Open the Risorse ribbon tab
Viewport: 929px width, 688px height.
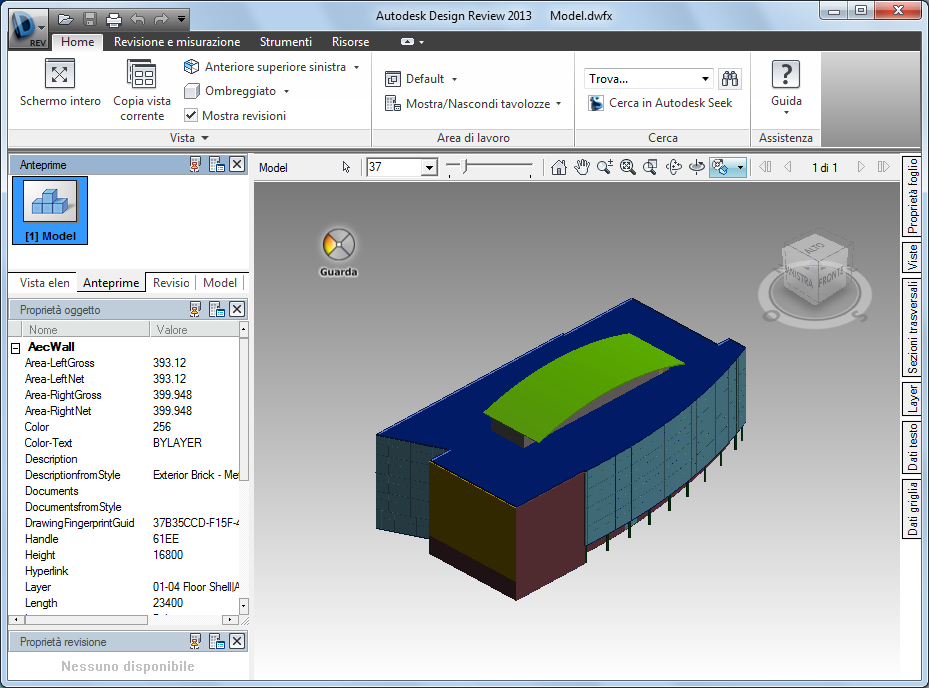pyautogui.click(x=350, y=42)
